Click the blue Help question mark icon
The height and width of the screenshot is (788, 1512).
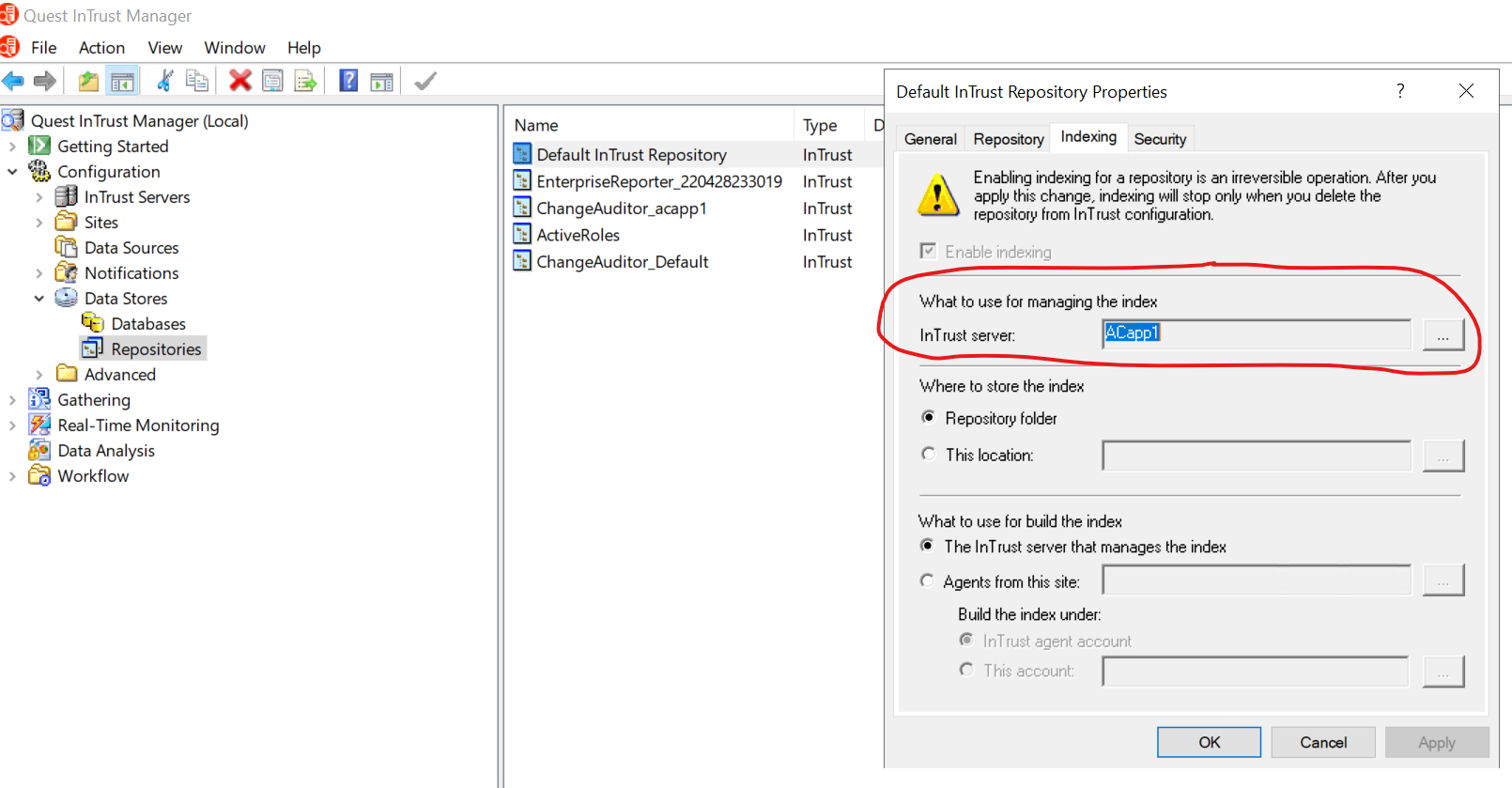pyautogui.click(x=348, y=81)
